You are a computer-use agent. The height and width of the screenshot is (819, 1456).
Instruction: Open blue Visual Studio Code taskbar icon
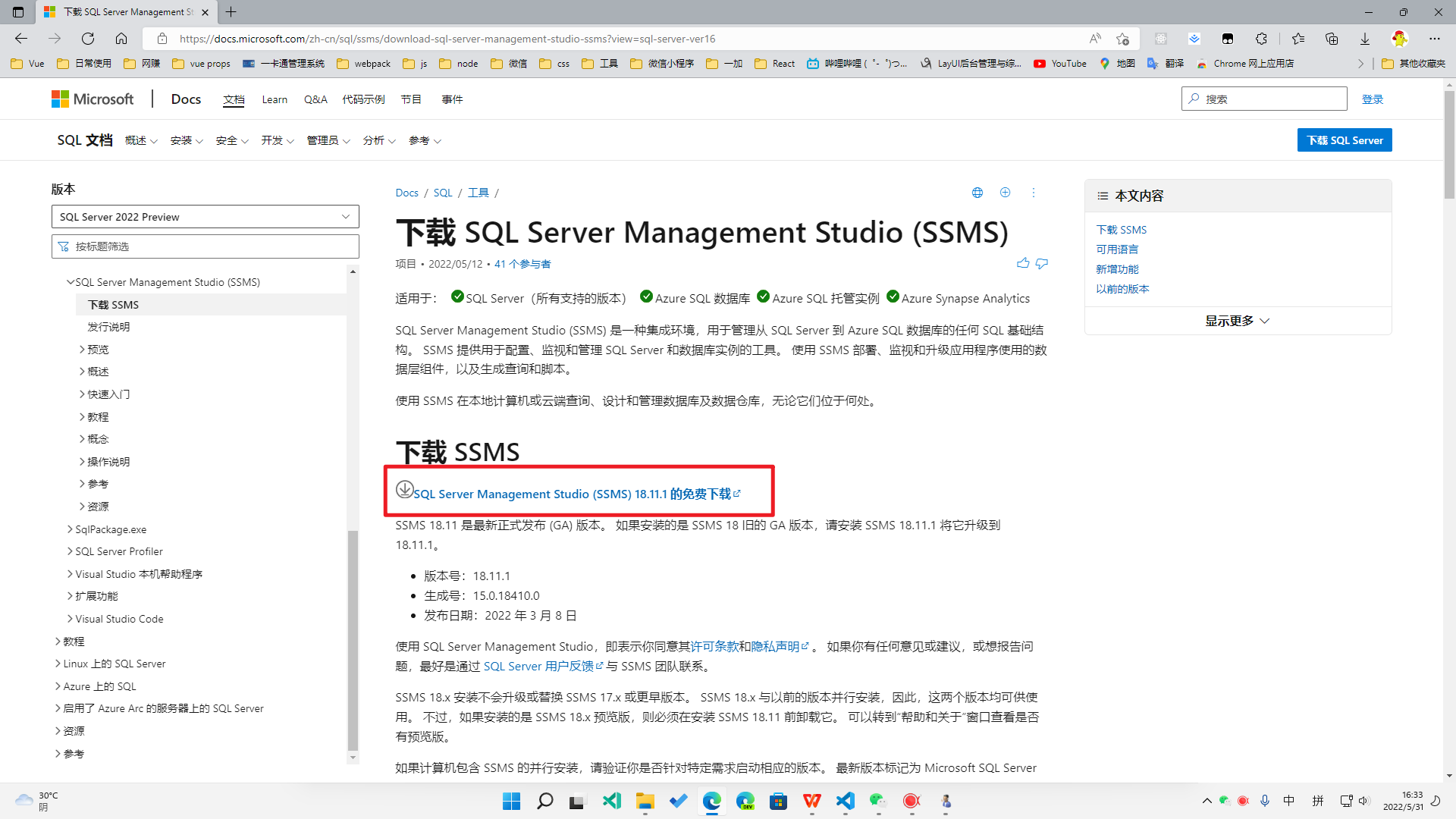click(846, 801)
